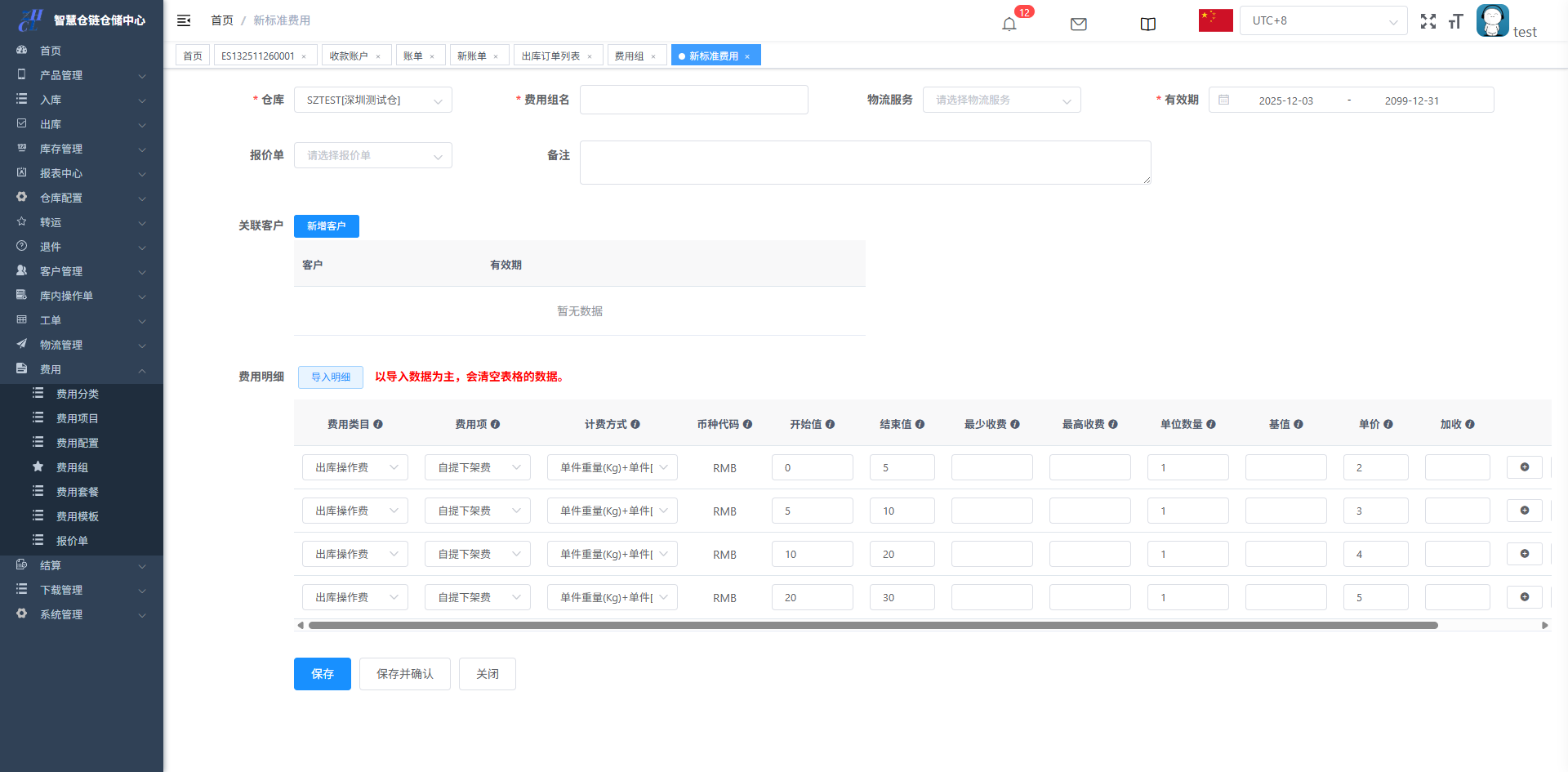Open the mail envelope icon
This screenshot has width=1568, height=772.
[1079, 24]
